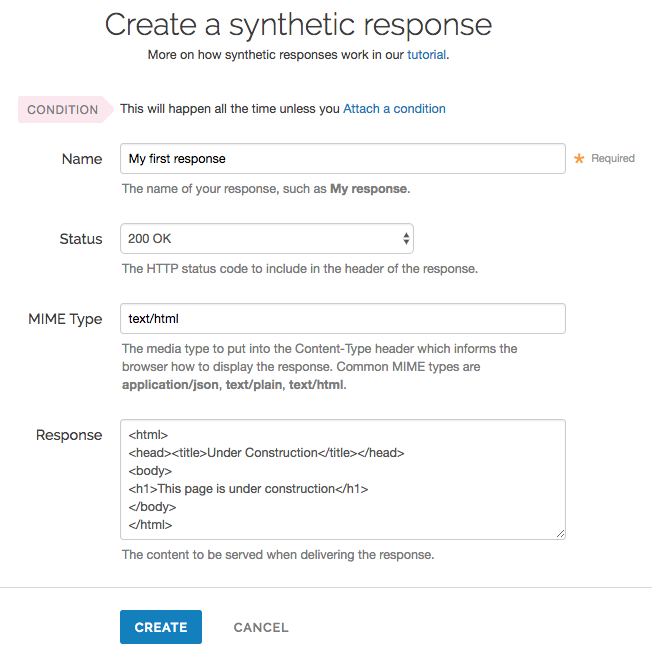The width and height of the screenshot is (652, 660).
Task: Click the Create a synthetic response heading
Action: pos(298,25)
